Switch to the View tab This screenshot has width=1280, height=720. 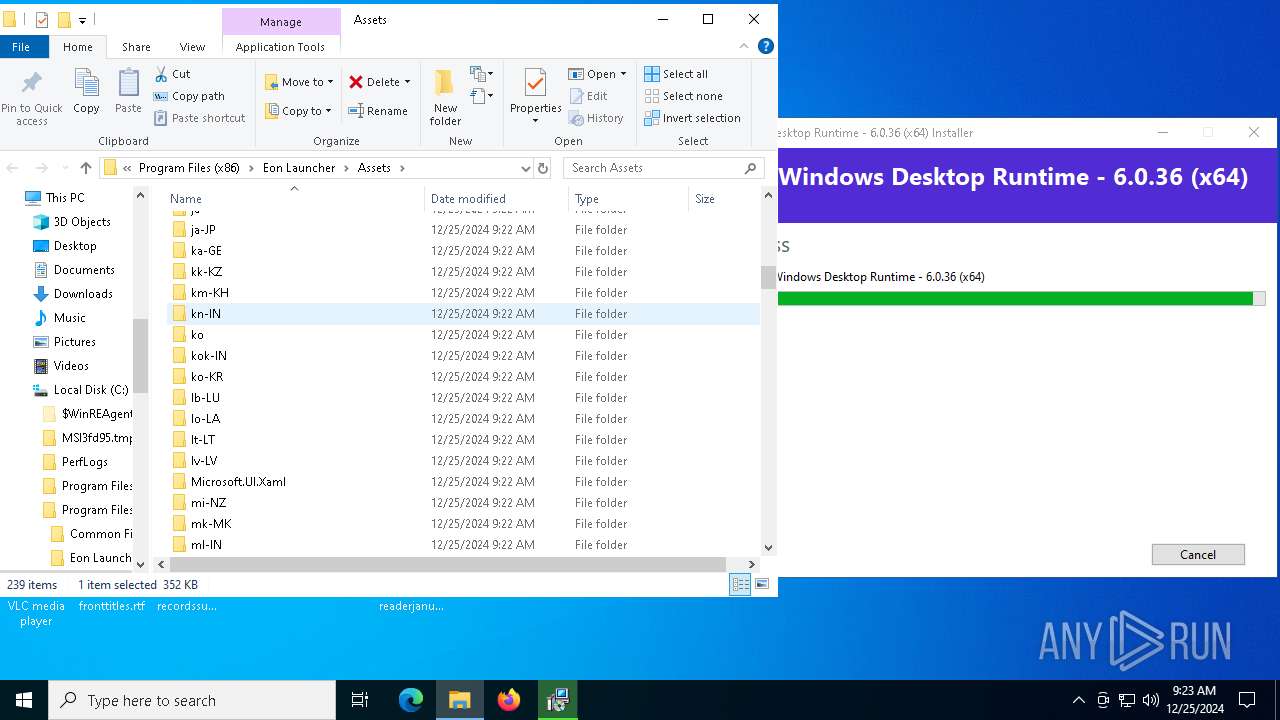192,46
